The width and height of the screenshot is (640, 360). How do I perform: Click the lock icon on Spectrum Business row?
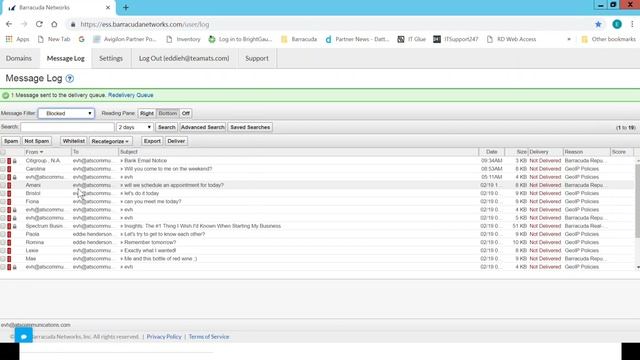[x=15, y=226]
